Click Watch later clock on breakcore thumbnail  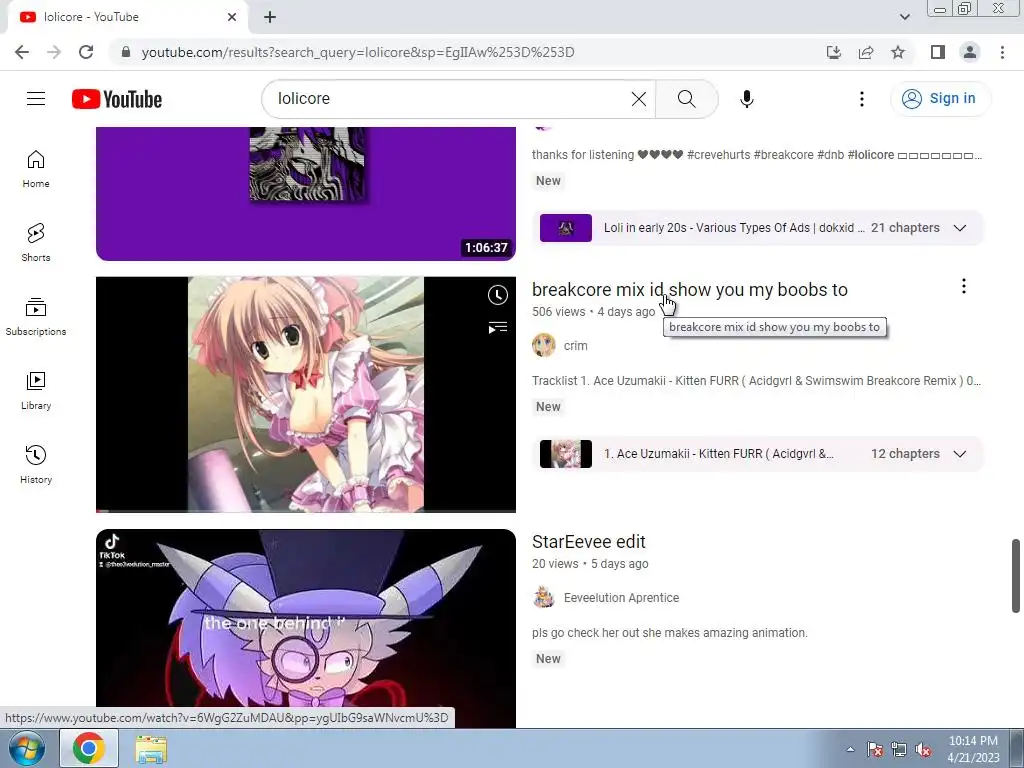coord(498,295)
